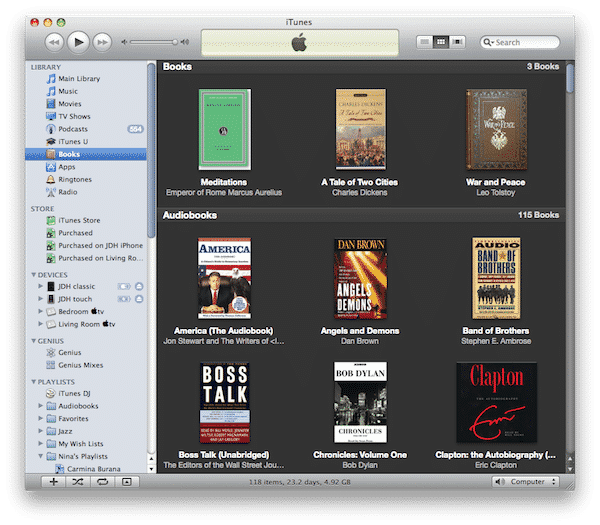Expand the Jazz playlist folder

coord(41,431)
